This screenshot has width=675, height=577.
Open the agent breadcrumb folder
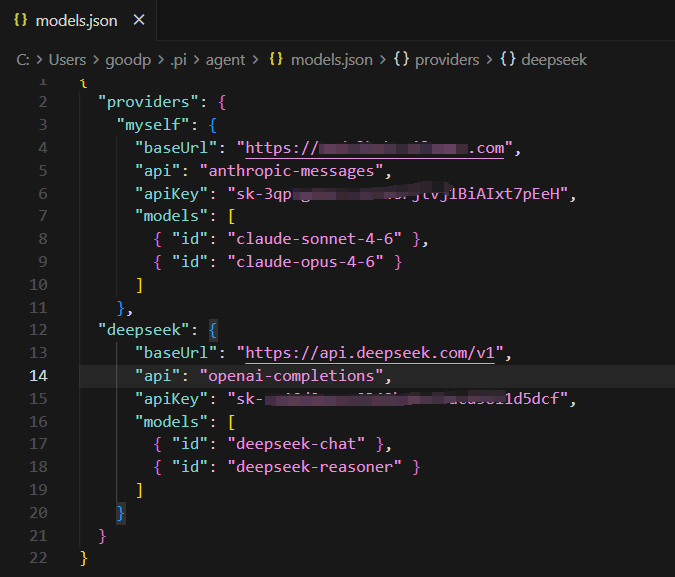click(225, 60)
